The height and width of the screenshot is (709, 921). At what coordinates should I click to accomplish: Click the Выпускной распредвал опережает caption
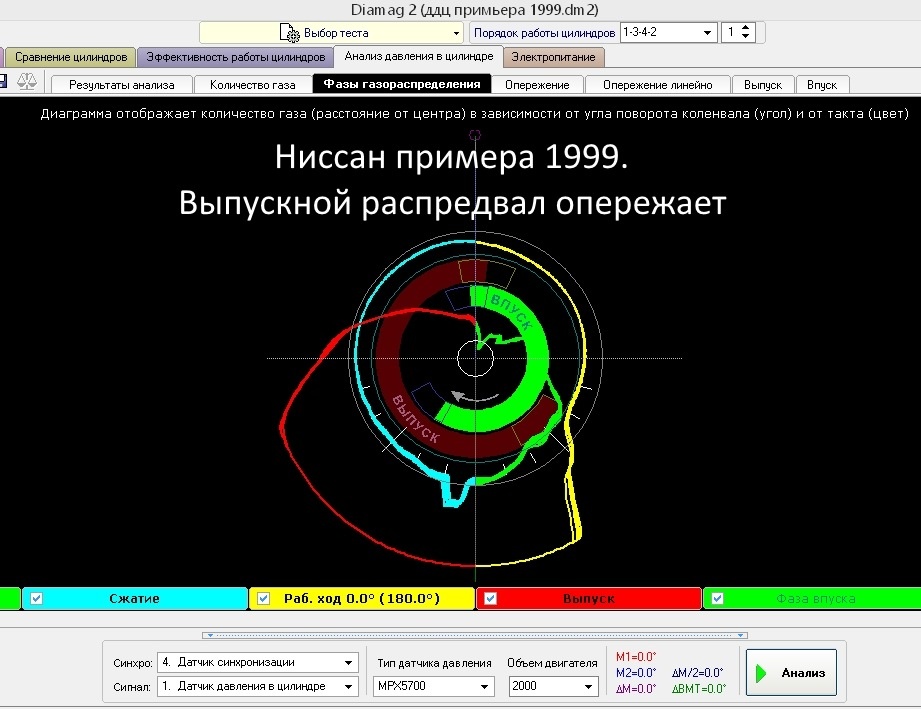[452, 203]
